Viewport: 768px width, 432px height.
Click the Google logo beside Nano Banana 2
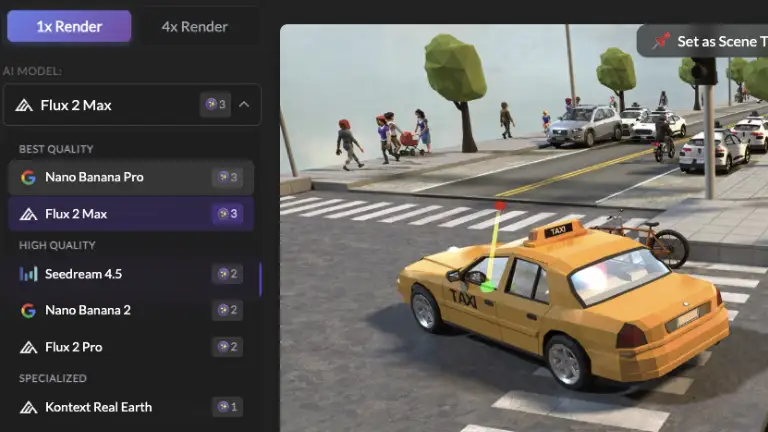pos(28,311)
